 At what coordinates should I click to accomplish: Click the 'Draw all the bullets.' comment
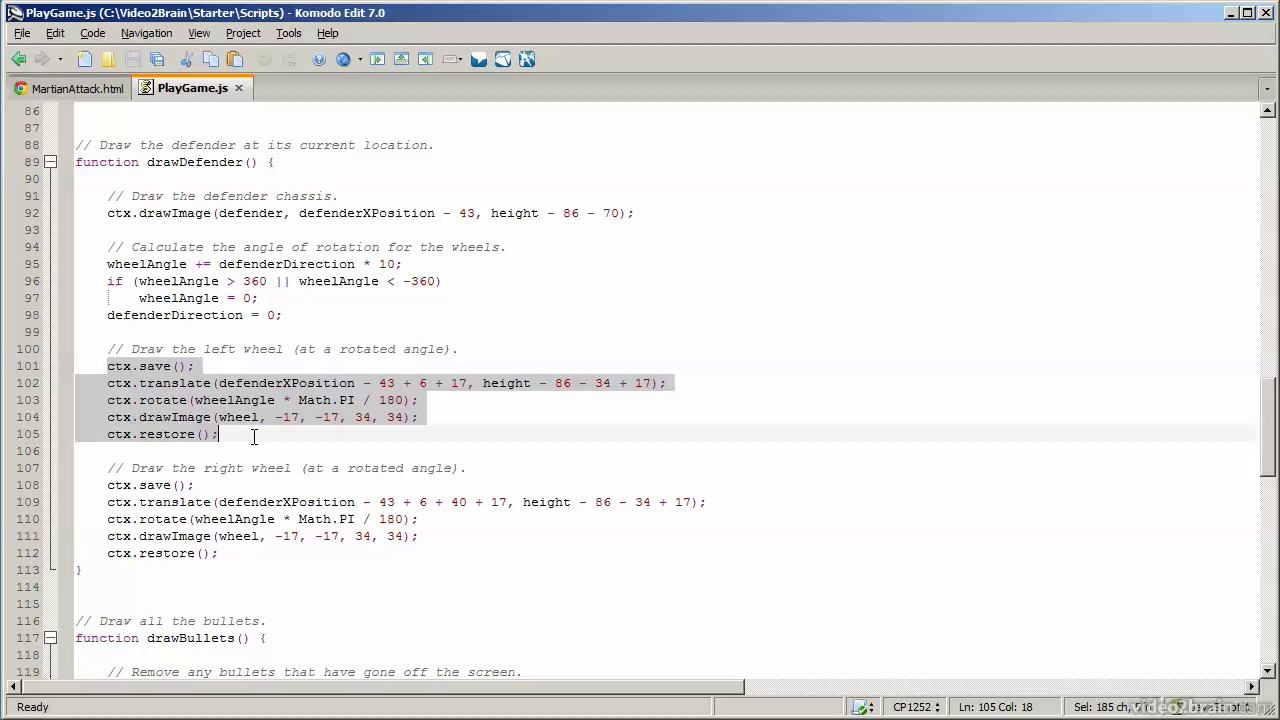pyautogui.click(x=170, y=621)
